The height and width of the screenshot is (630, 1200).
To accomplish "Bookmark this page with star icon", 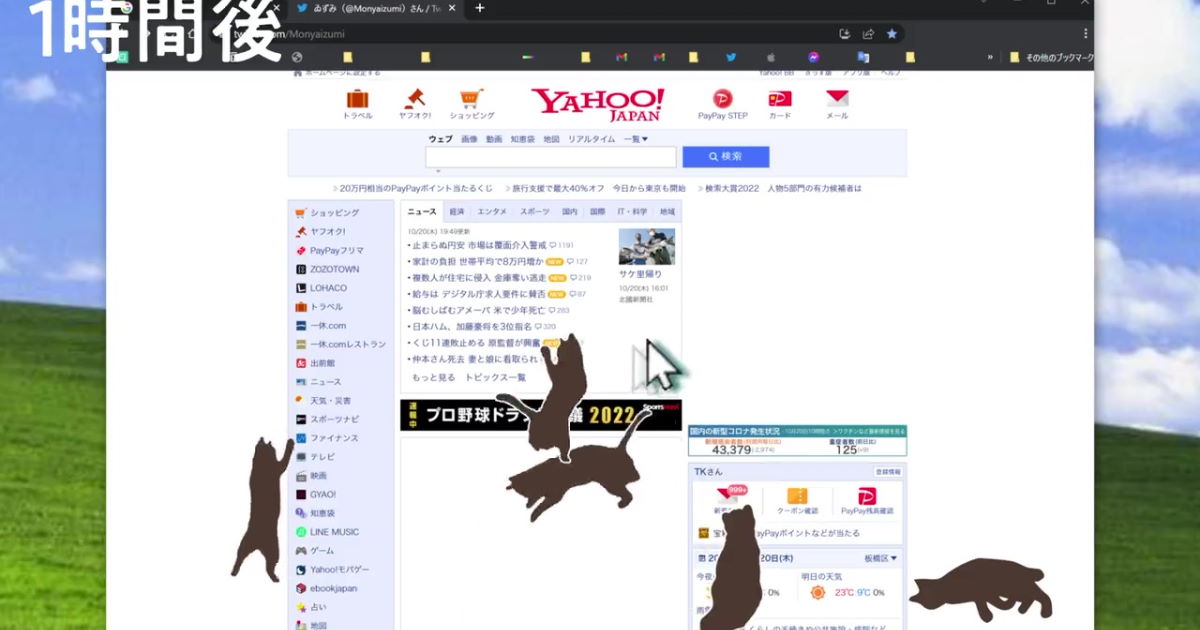I will [891, 34].
